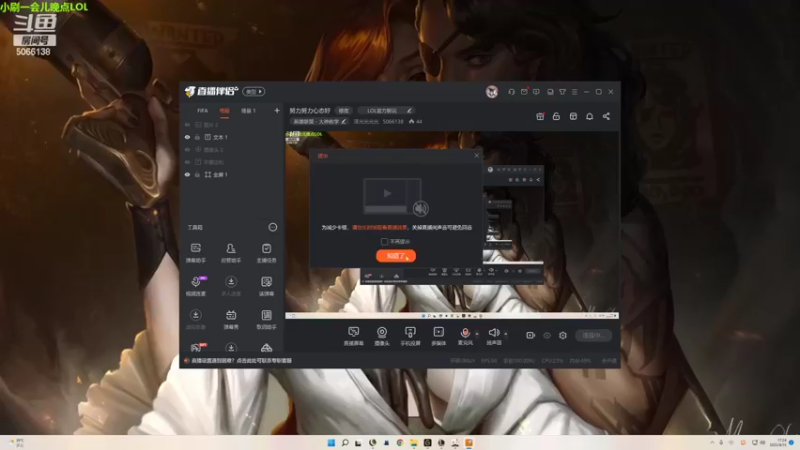Open the user avatar profile
Screen dimensions: 800x450
point(492,92)
